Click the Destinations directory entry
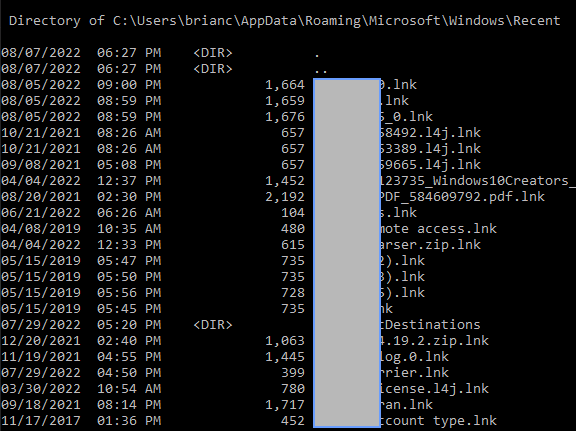576x431 pixels. [x=430, y=325]
